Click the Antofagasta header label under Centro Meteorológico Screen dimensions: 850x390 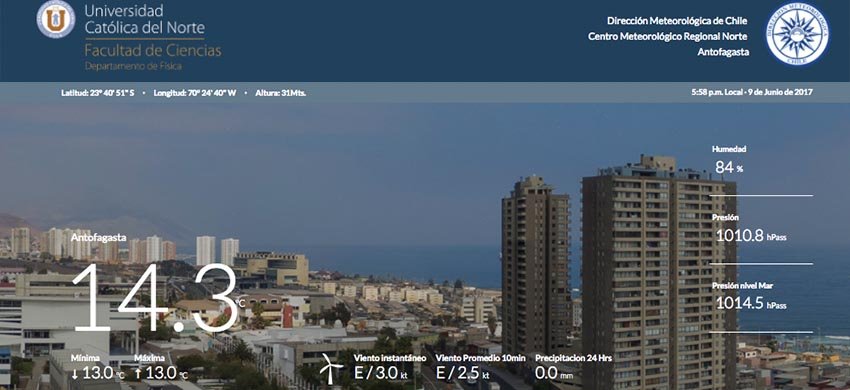point(723,52)
